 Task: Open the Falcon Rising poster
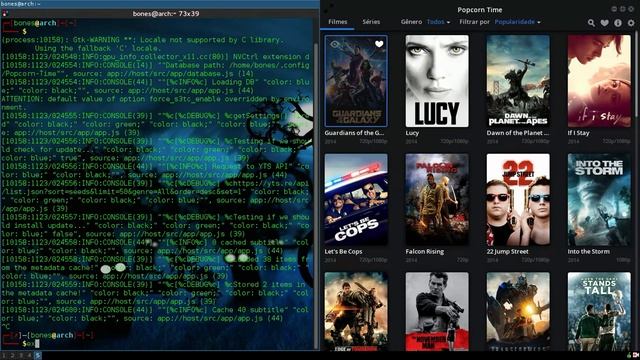pyautogui.click(x=437, y=200)
